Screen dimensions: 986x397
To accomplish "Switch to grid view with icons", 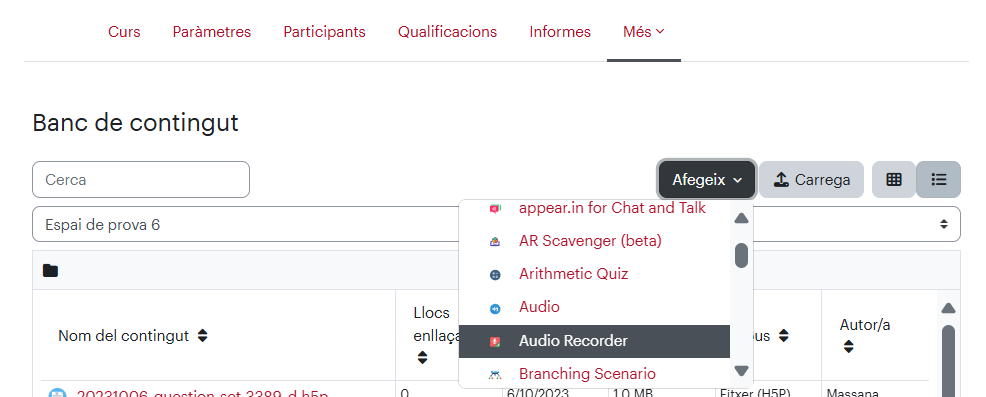I will point(894,179).
